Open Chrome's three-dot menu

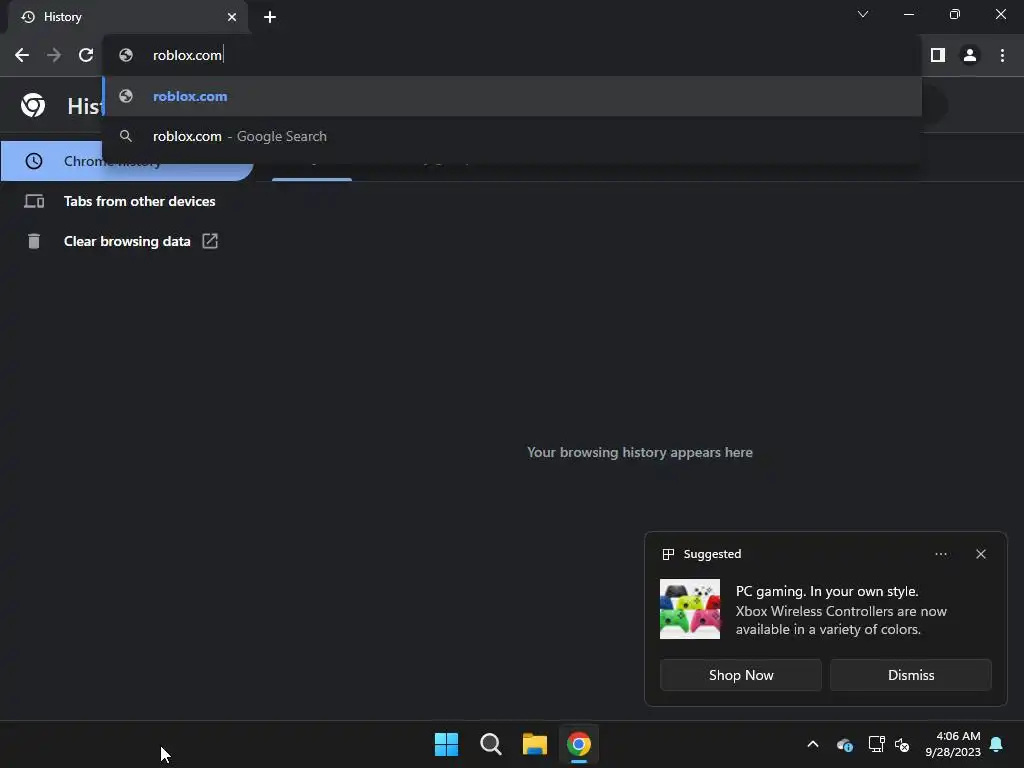(1002, 56)
